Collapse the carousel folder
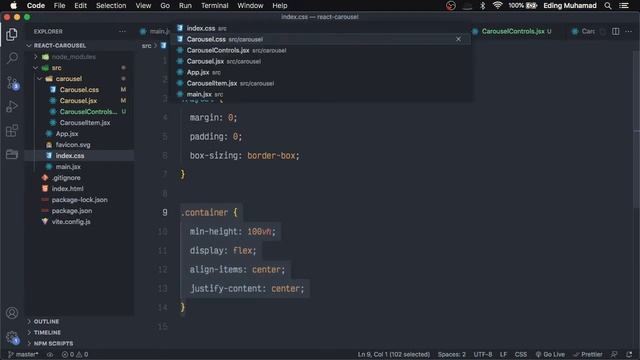 40,79
